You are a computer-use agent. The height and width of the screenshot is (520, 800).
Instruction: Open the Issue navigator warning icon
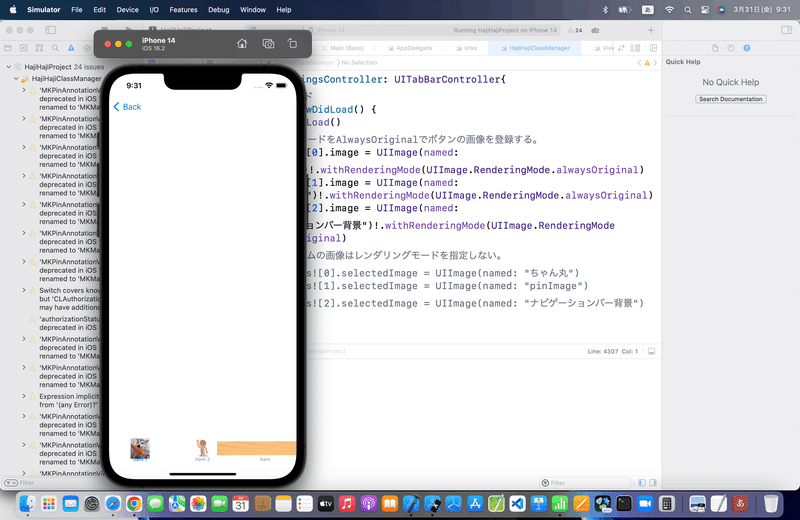[x=71, y=48]
